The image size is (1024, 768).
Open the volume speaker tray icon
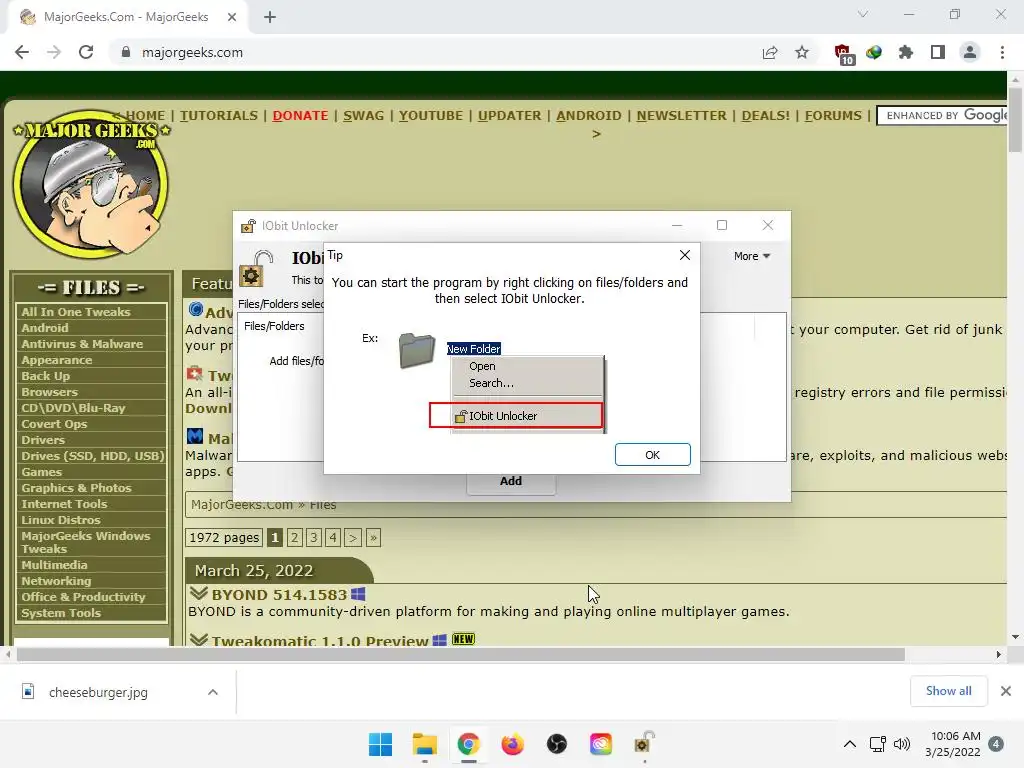(902, 744)
